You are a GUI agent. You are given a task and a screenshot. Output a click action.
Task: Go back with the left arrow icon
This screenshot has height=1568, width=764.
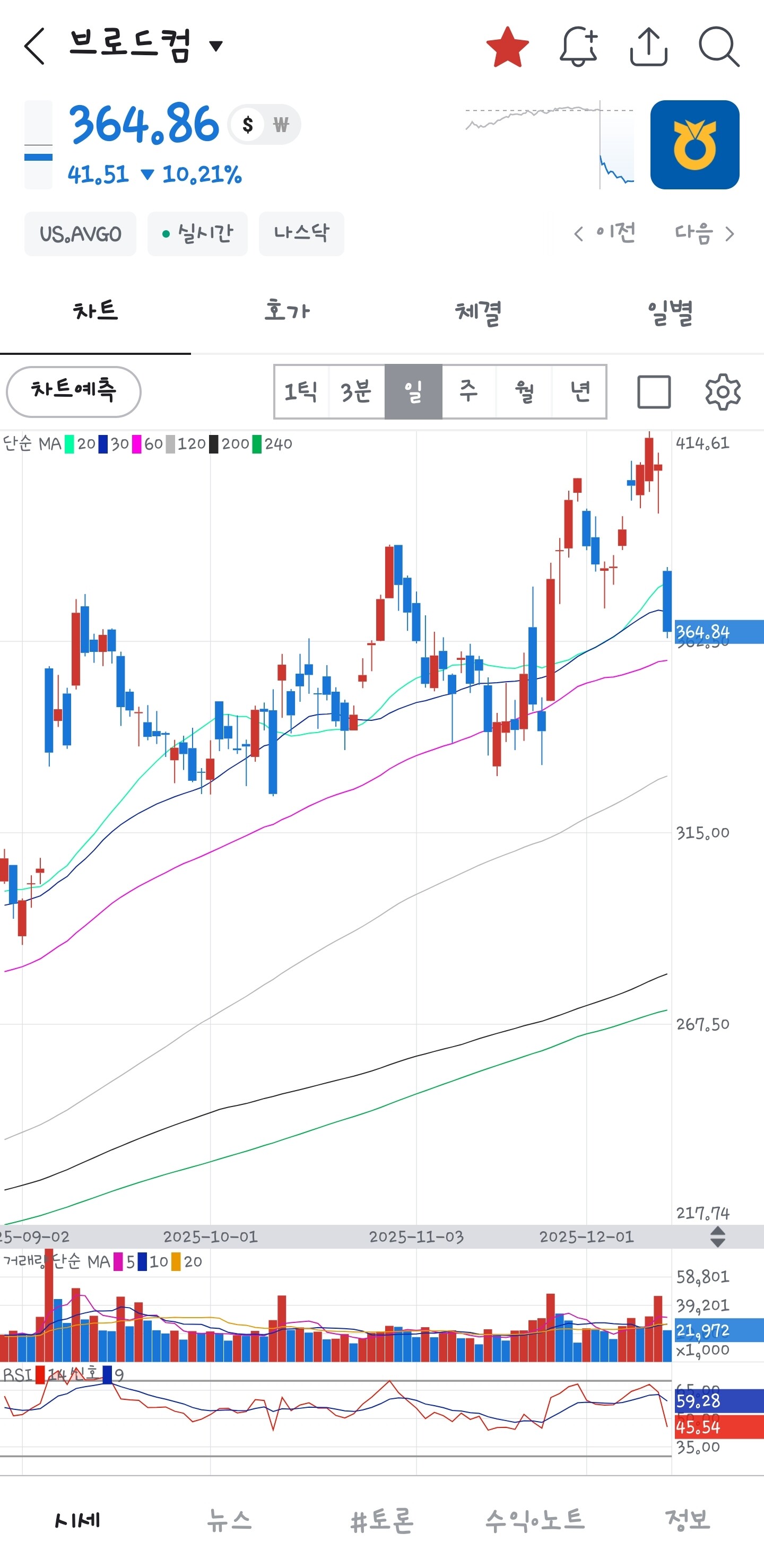click(34, 46)
